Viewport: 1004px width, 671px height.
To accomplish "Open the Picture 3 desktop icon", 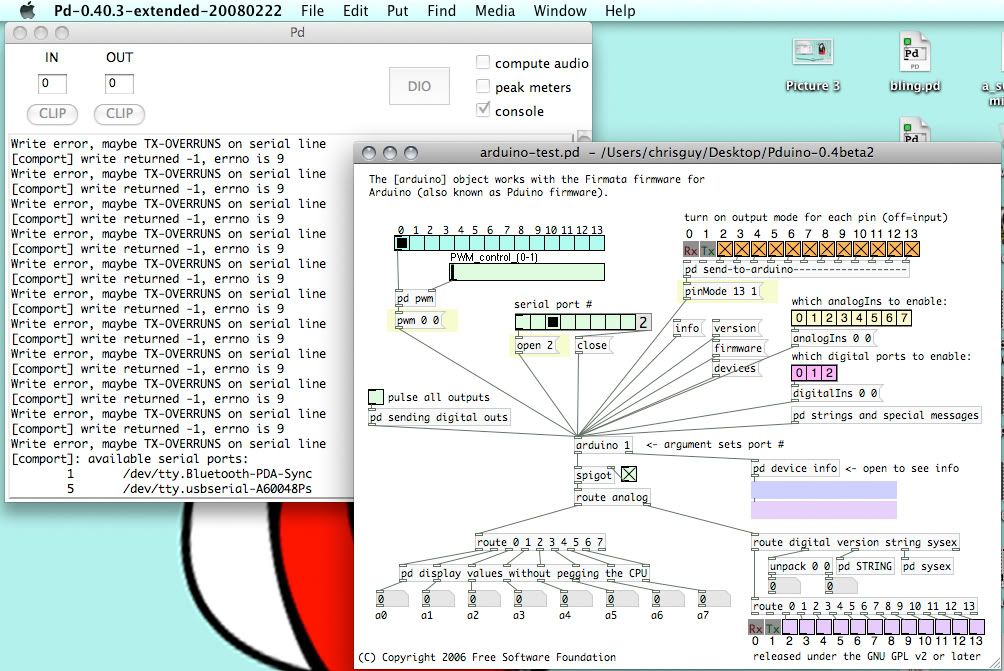I will (x=812, y=56).
